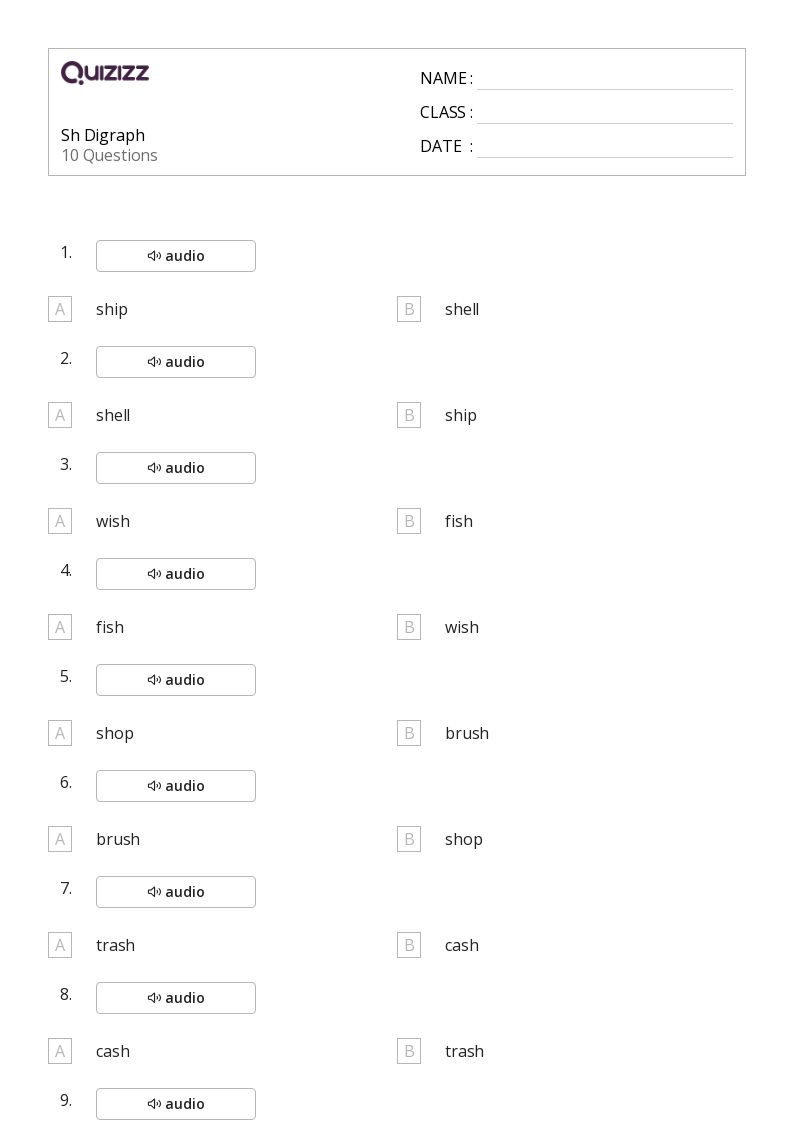Screen dimensions: 794x1123
Task: Tick option B "brush" in question 5
Action: (409, 733)
